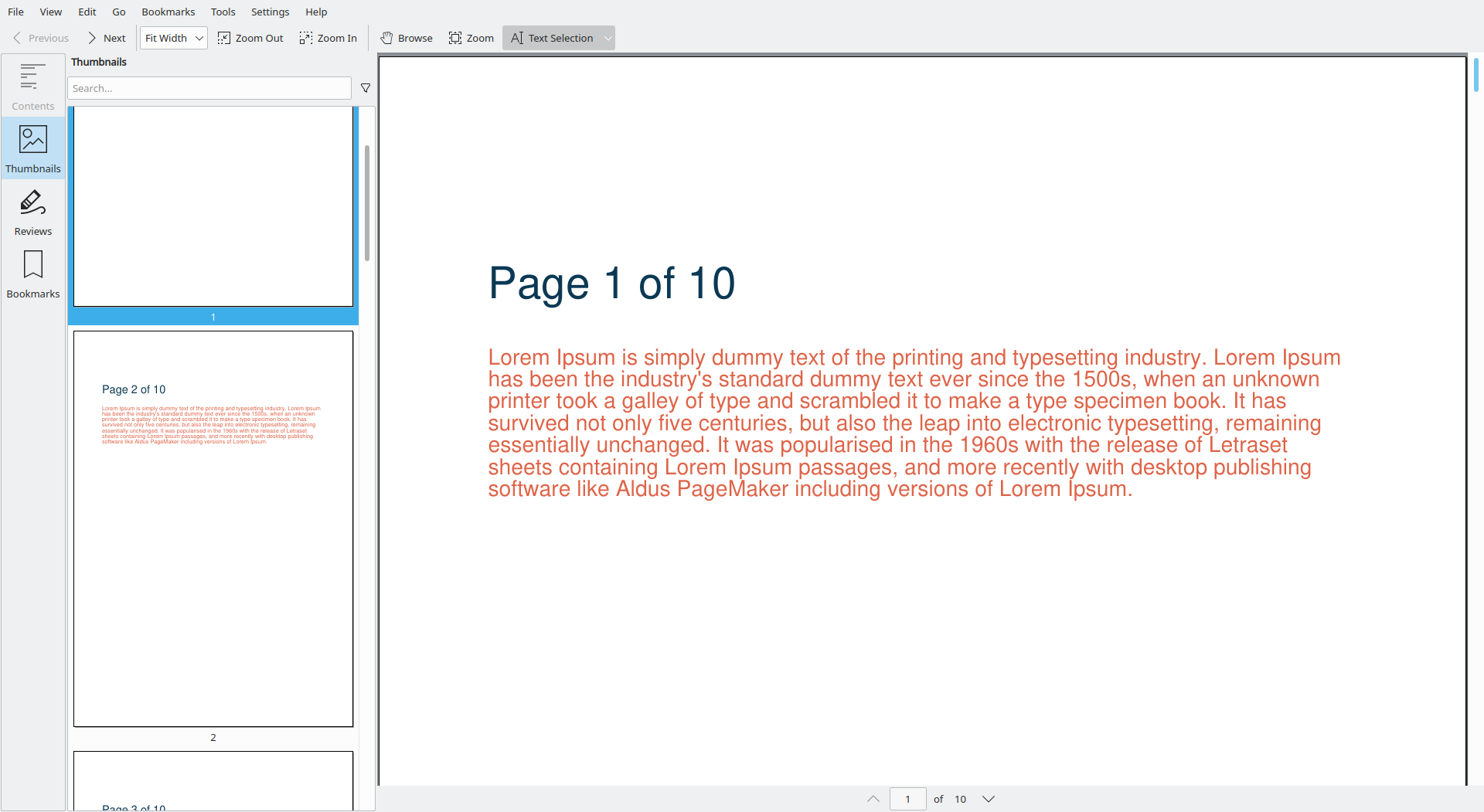Click the Zoom Out toolbar button
This screenshot has height=812, width=1484.
tap(250, 38)
